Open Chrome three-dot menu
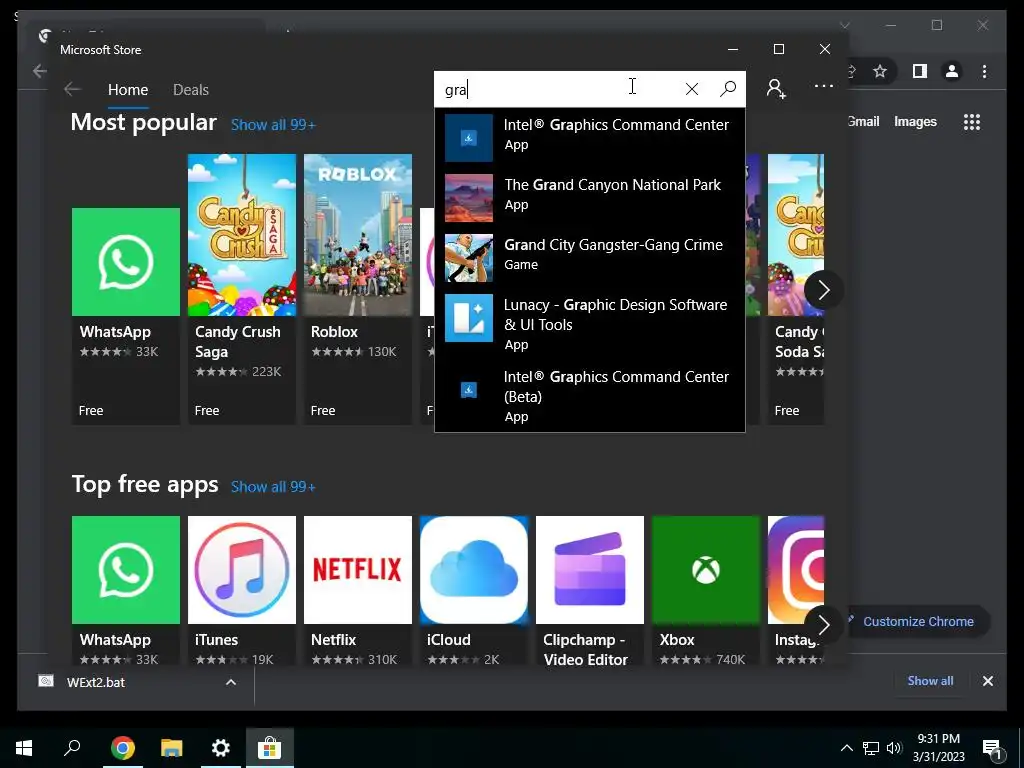The height and width of the screenshot is (768, 1024). 984,71
